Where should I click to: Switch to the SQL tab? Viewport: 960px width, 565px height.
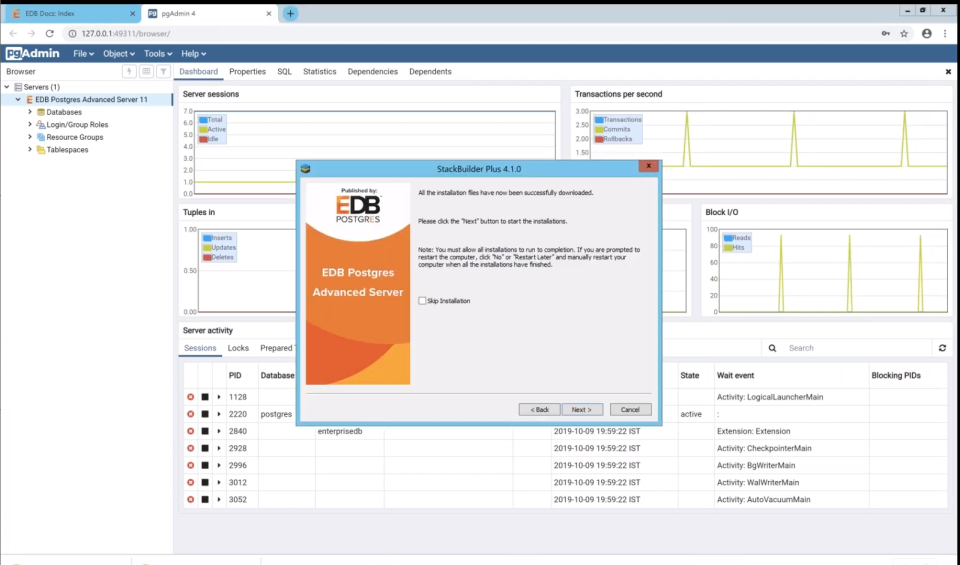point(284,72)
